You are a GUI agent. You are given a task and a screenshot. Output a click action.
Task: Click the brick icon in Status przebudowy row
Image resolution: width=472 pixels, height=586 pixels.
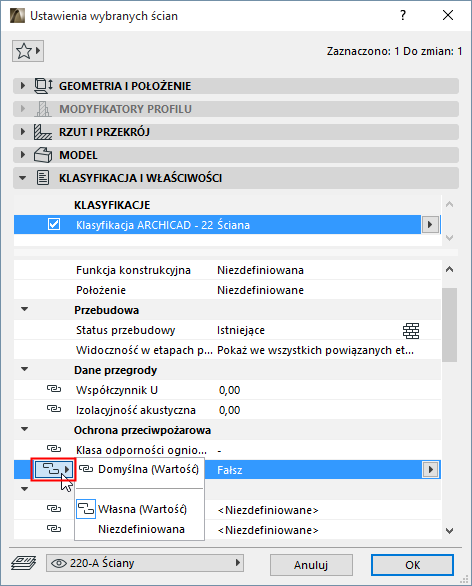coord(411,330)
